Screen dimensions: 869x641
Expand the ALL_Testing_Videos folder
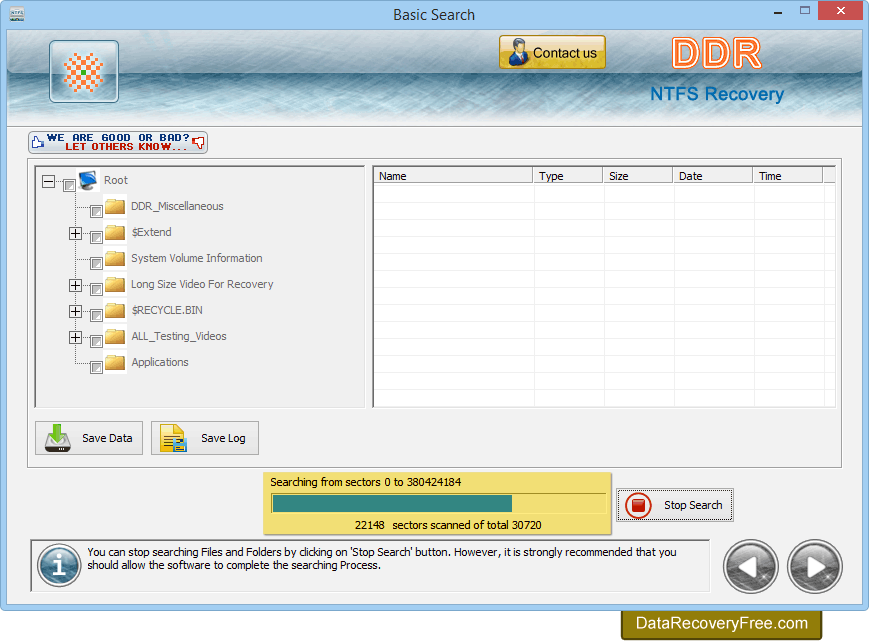[x=75, y=337]
